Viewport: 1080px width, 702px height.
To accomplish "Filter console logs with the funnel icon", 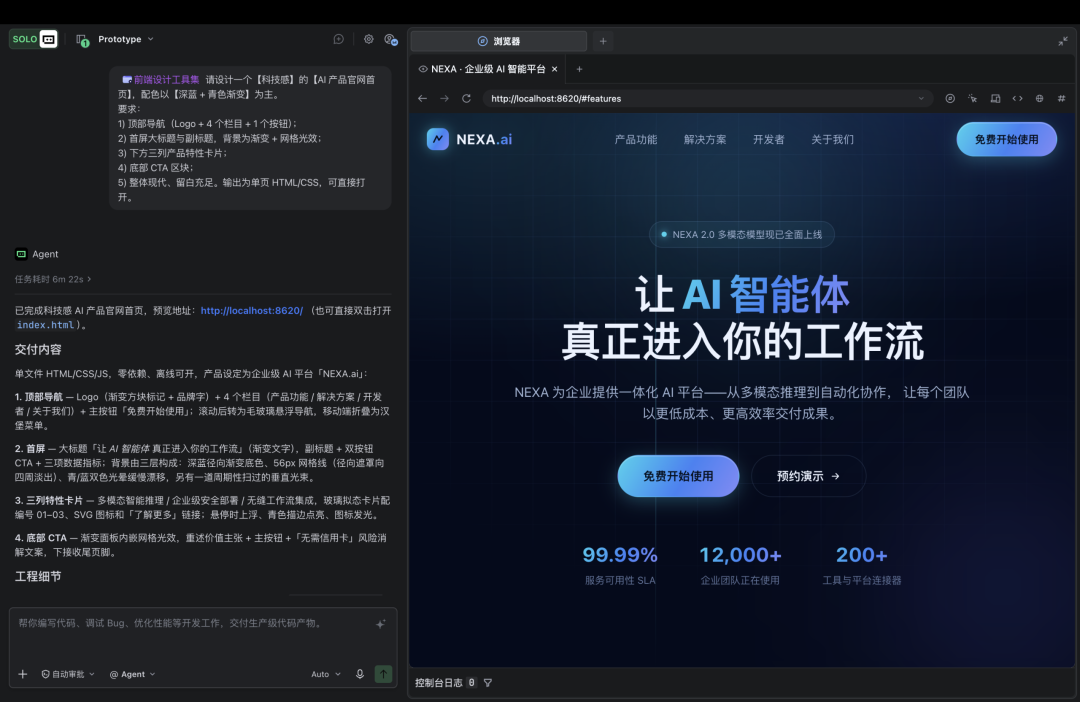I will (x=488, y=683).
